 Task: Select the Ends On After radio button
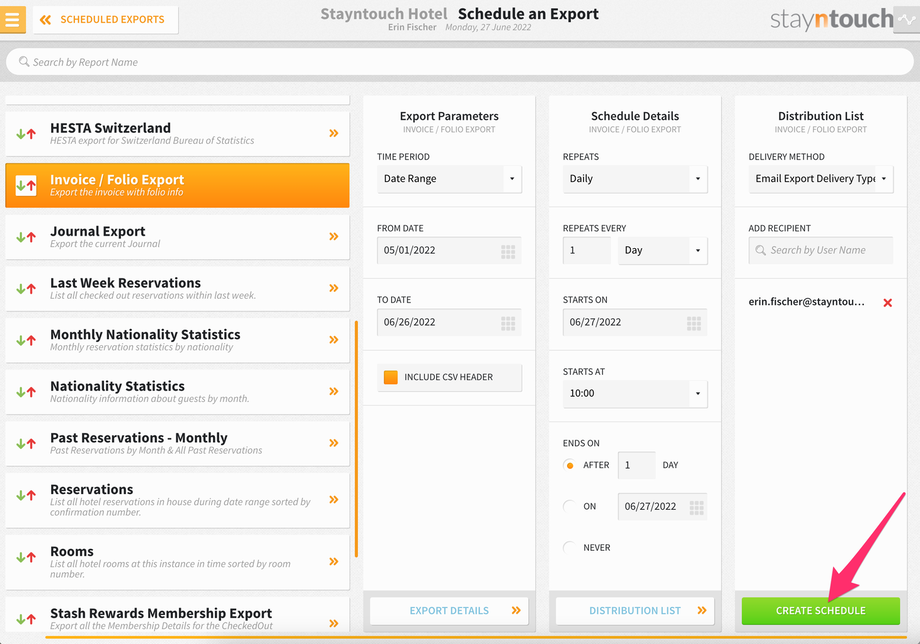[569, 465]
